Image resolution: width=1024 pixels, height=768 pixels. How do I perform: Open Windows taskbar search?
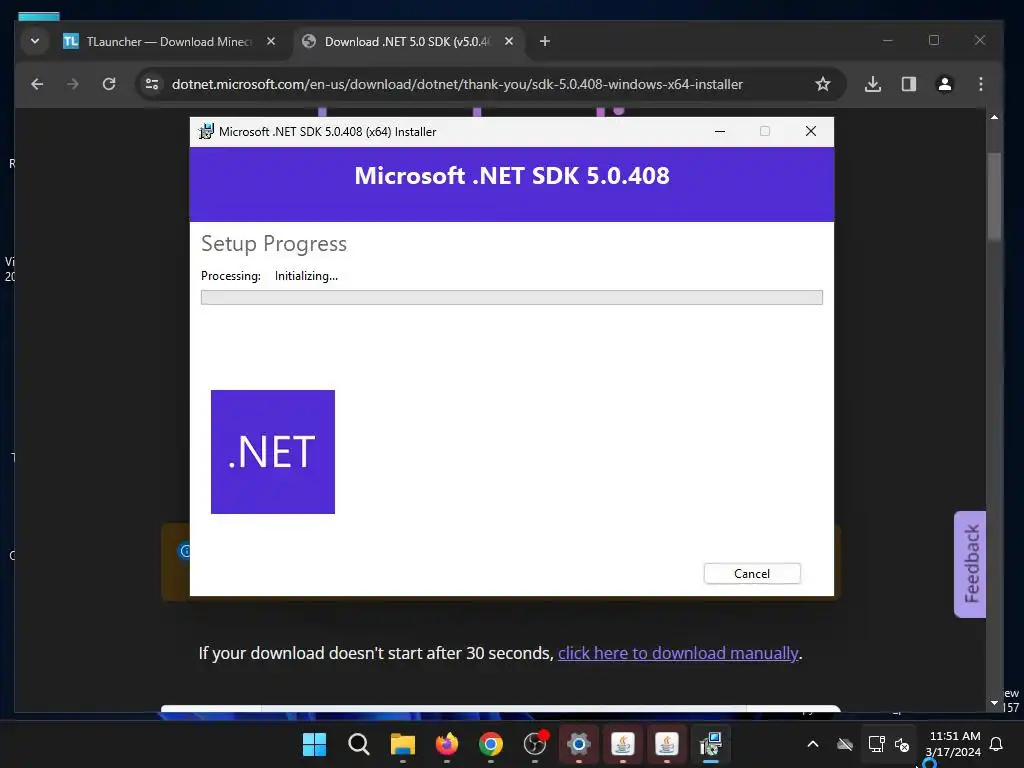click(x=359, y=744)
